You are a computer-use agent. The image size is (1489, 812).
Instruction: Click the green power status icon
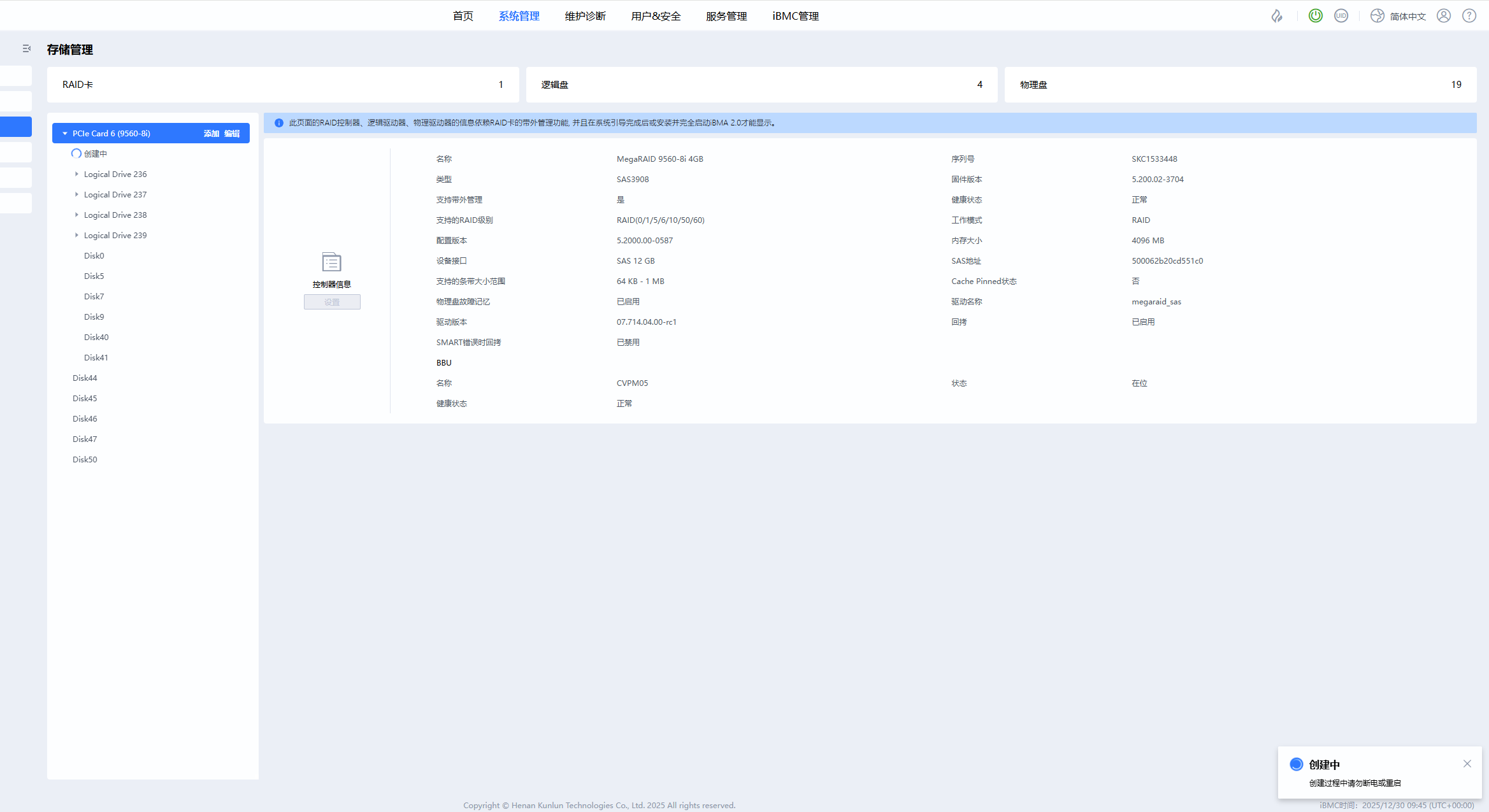pyautogui.click(x=1315, y=16)
